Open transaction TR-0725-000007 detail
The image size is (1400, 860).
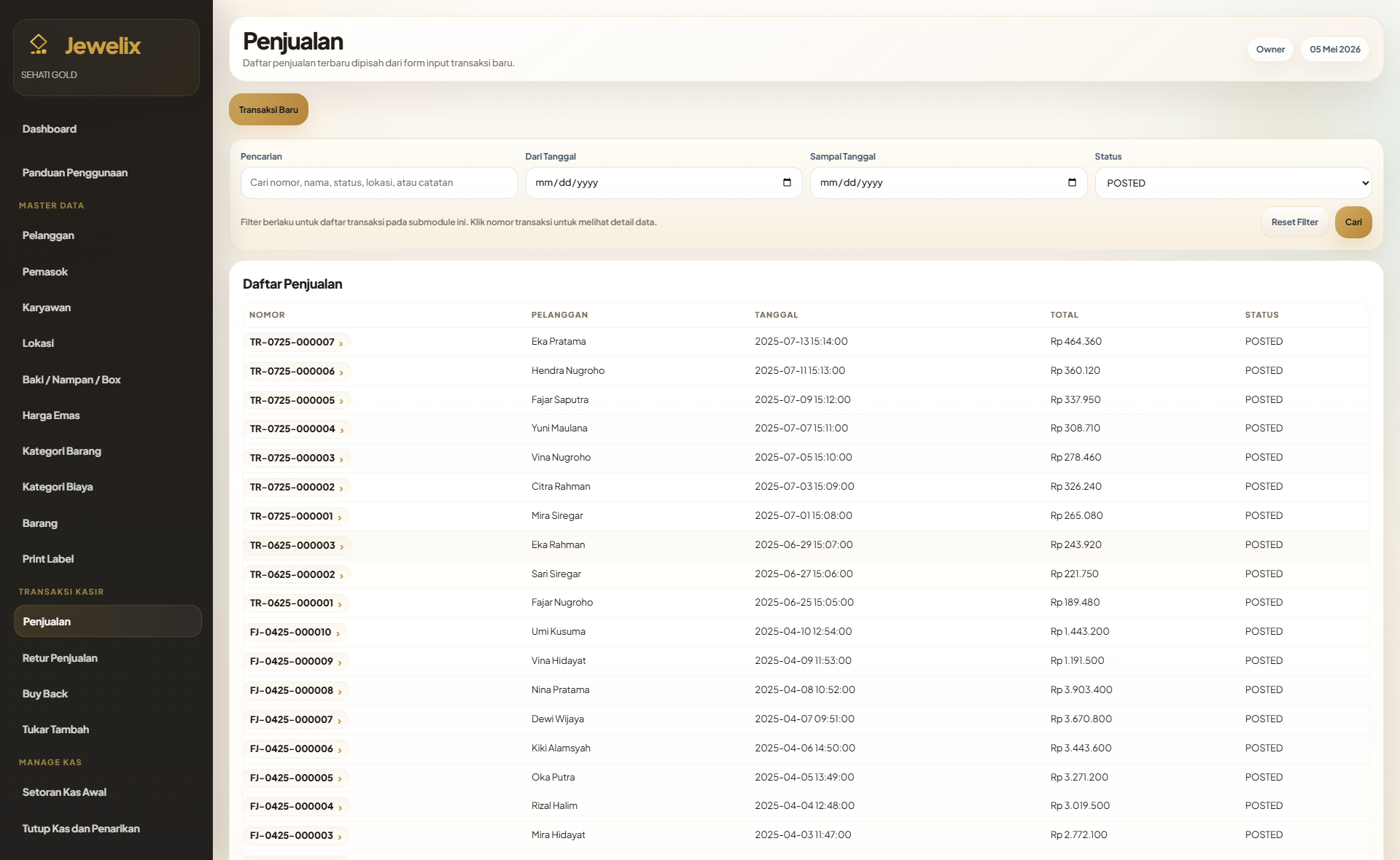coord(297,342)
